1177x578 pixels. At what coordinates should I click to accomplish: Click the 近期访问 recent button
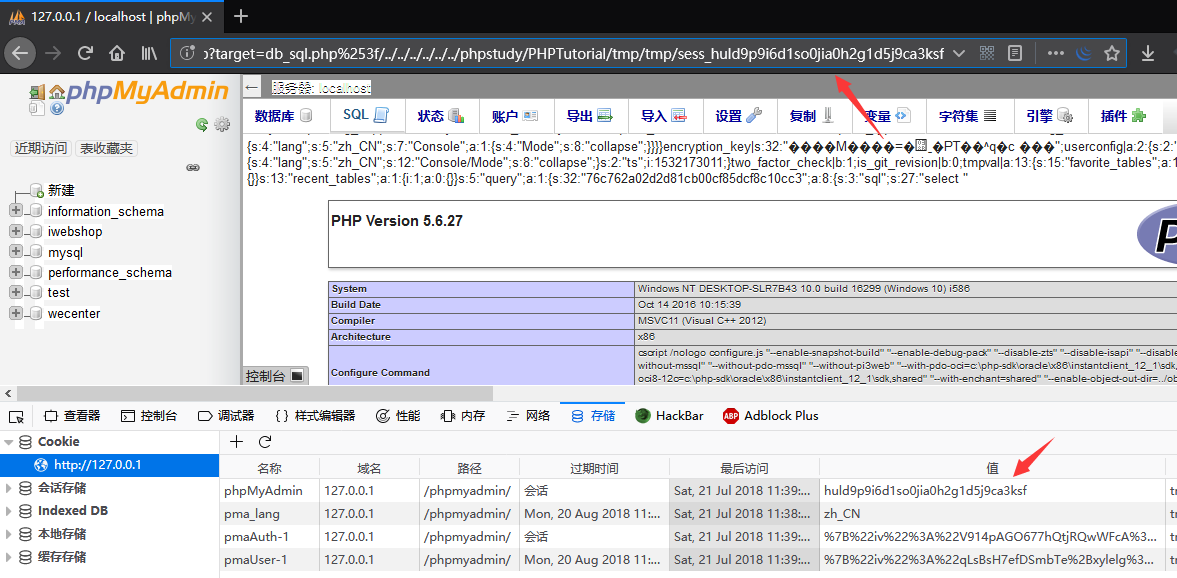coord(41,149)
